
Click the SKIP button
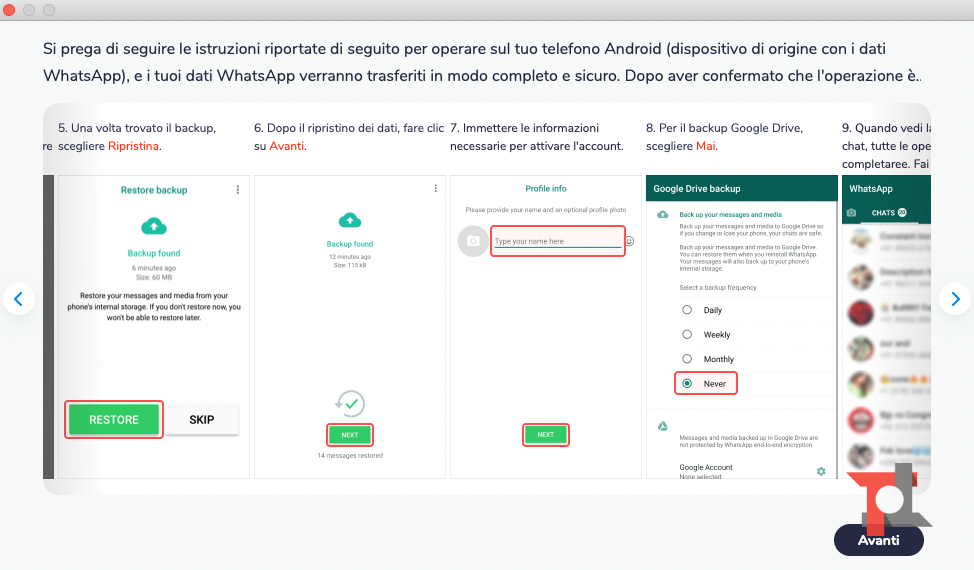pyautogui.click(x=202, y=420)
